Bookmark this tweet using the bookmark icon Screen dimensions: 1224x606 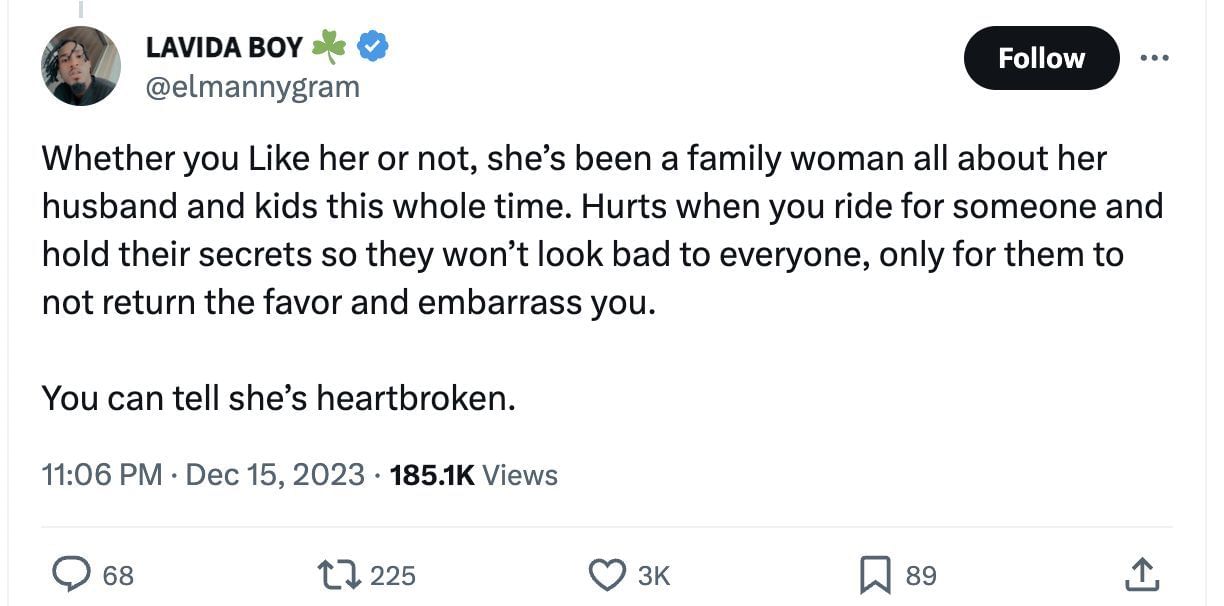(875, 574)
